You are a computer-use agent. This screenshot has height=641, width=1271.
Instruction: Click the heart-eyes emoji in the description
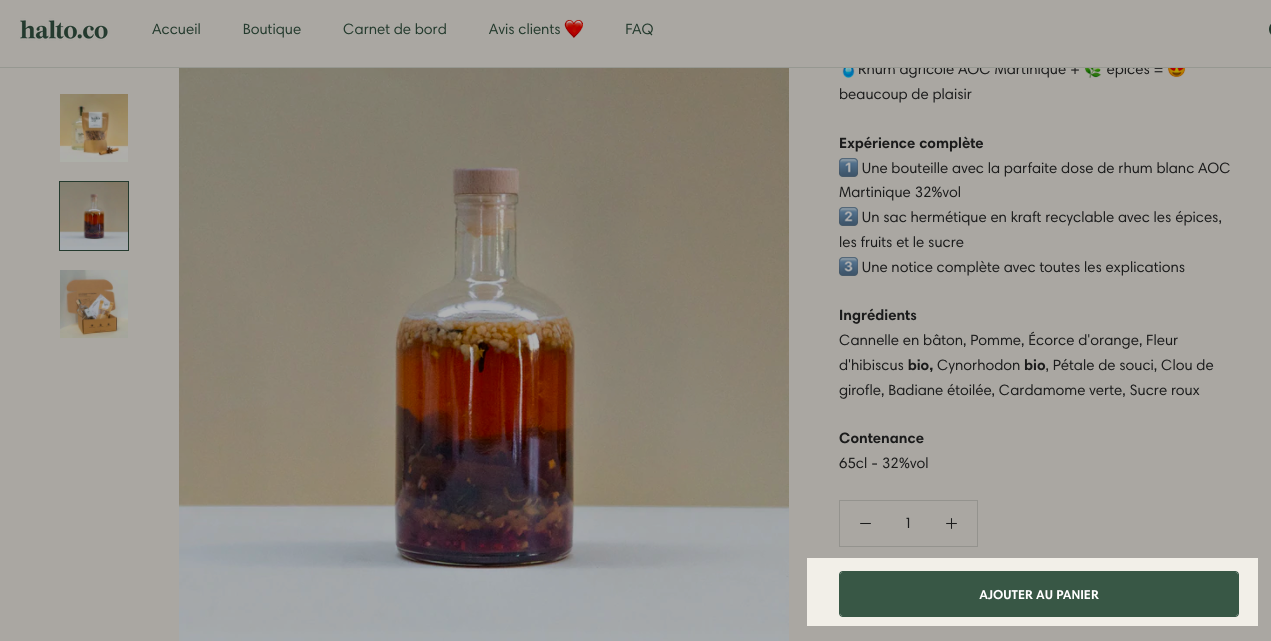(1176, 71)
